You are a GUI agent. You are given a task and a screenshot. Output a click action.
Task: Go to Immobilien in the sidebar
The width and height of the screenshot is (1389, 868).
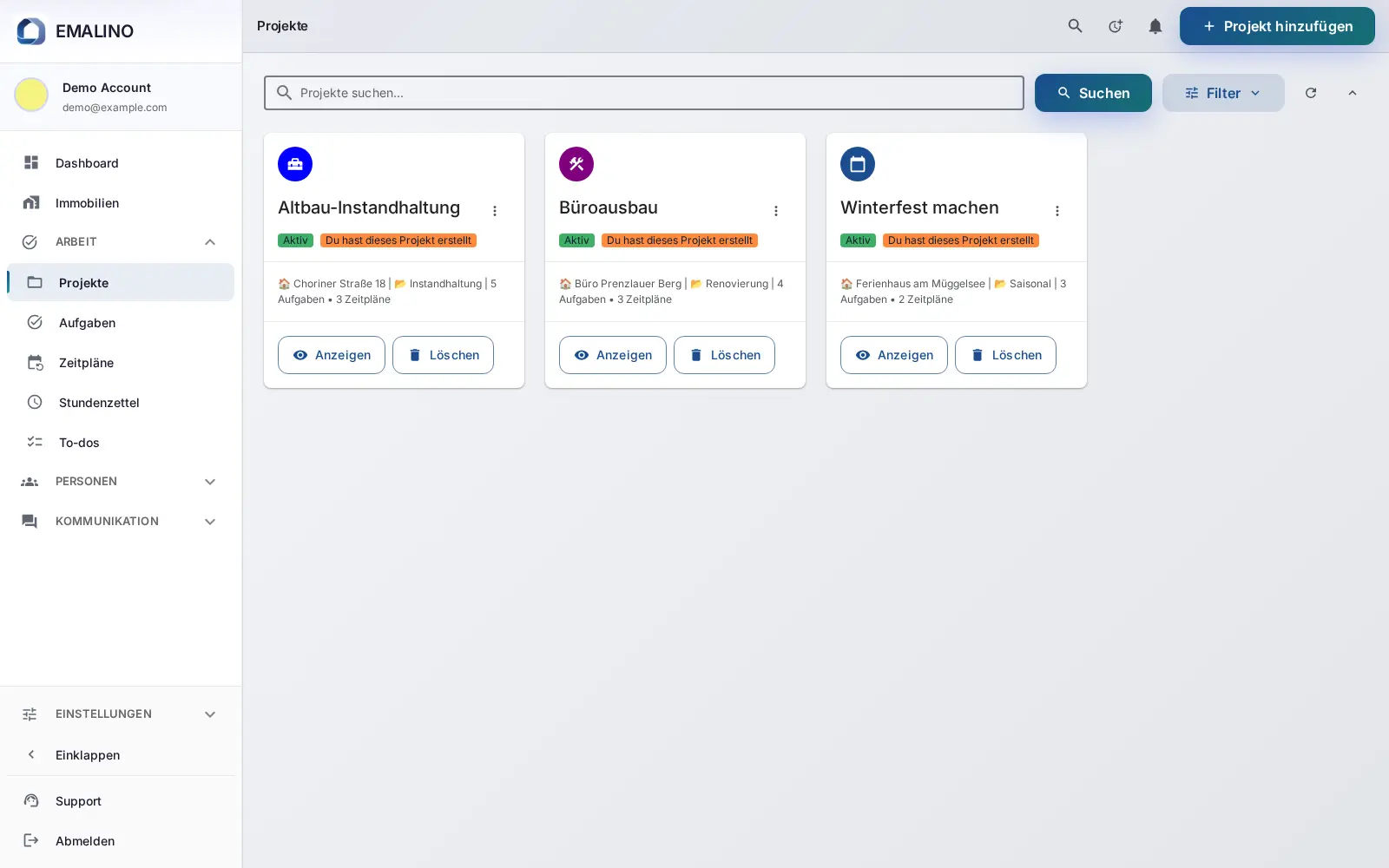121,203
